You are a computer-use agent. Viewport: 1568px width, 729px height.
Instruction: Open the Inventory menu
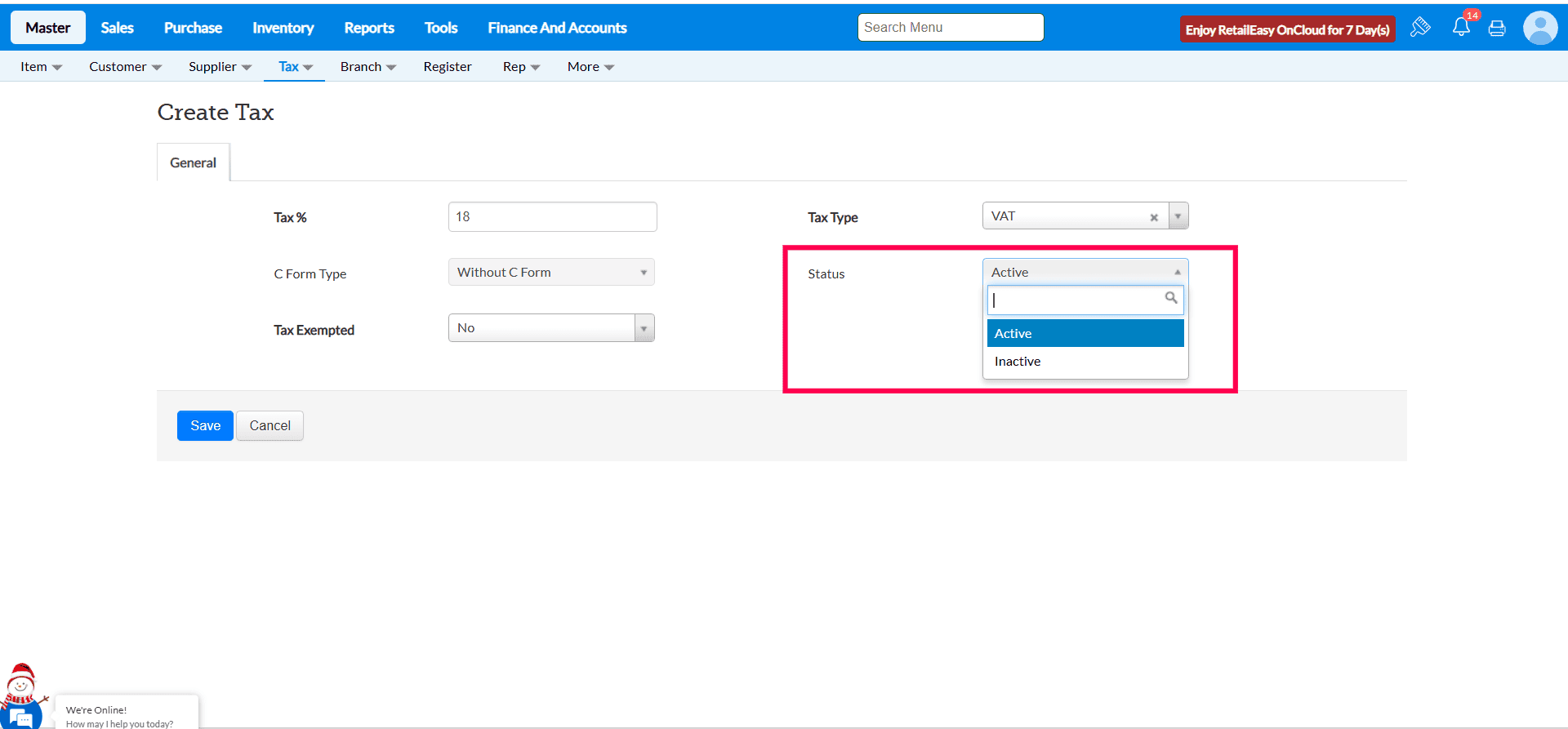(283, 28)
